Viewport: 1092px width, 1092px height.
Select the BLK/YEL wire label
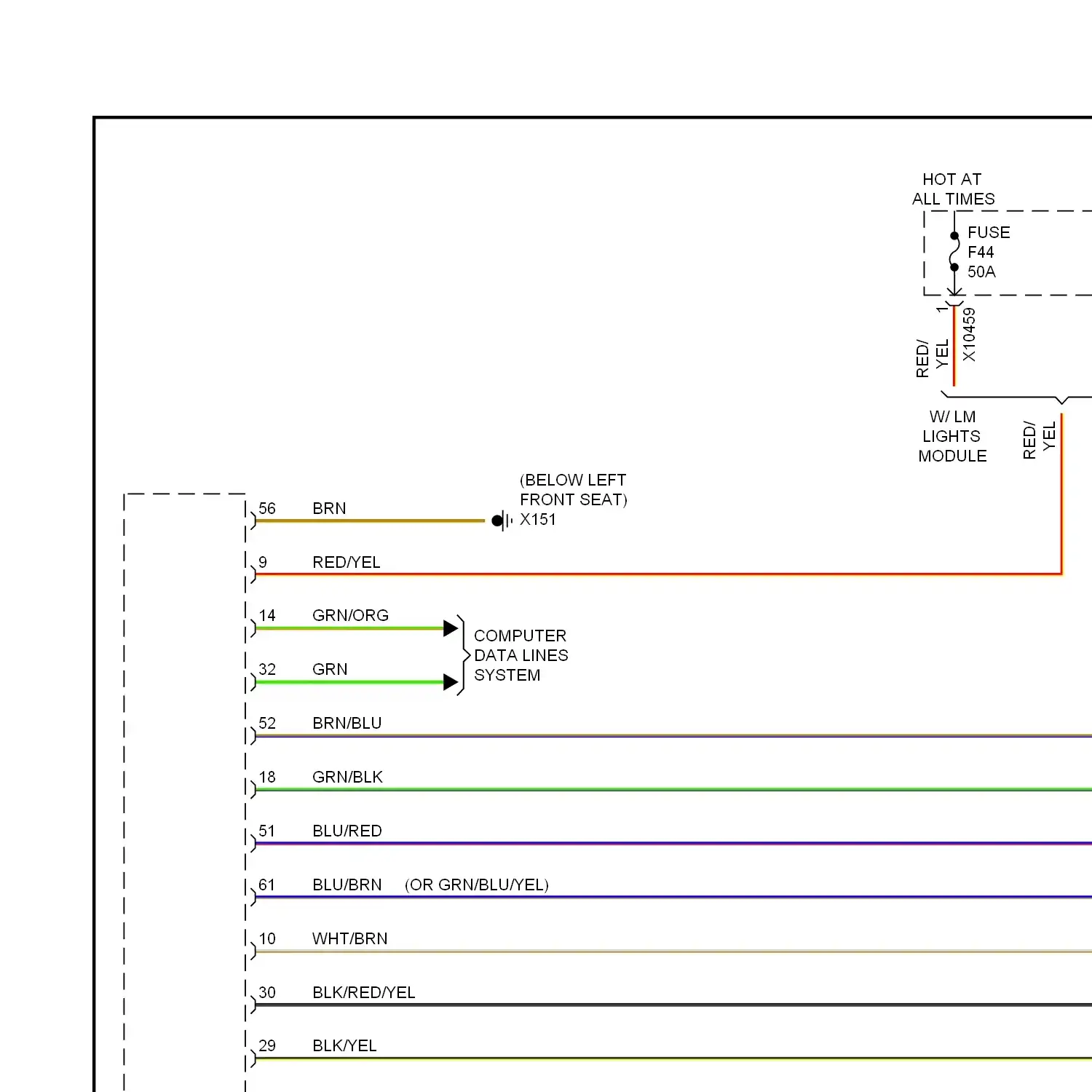coord(344,1045)
